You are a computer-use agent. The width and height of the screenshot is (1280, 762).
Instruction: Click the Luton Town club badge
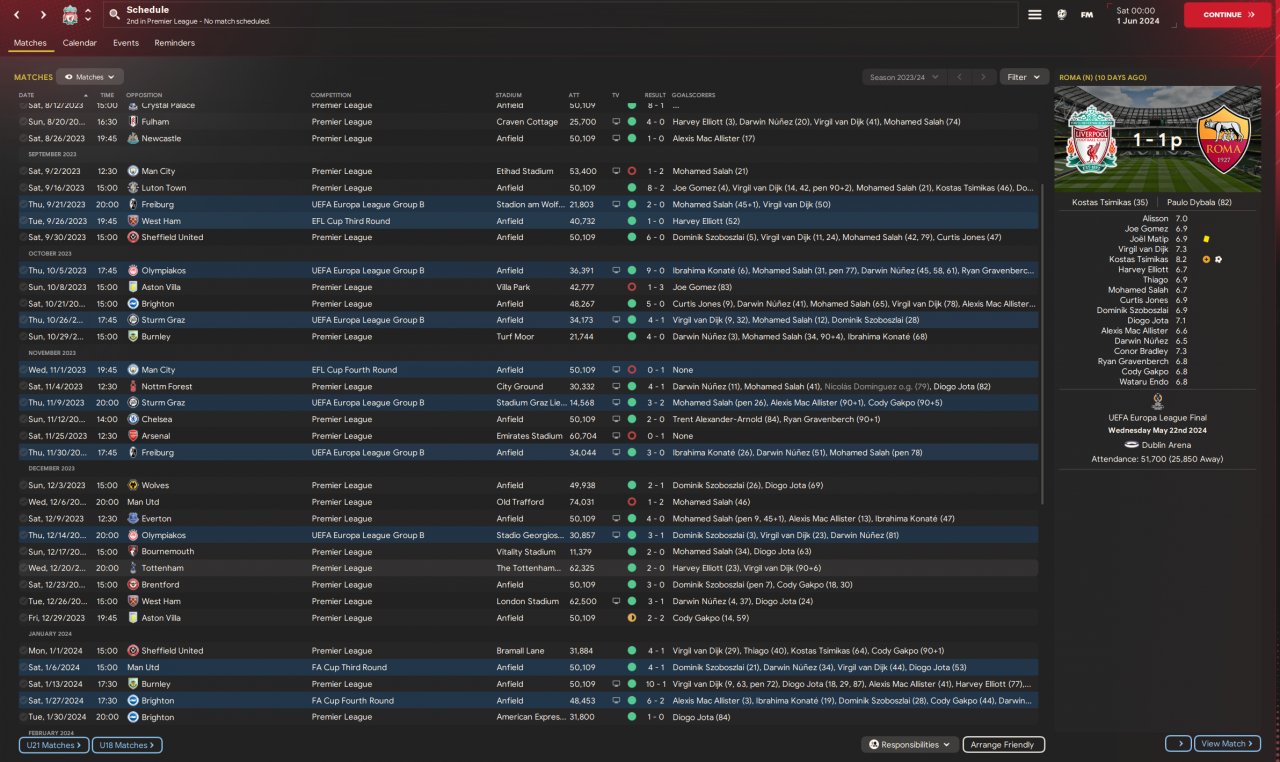pyautogui.click(x=133, y=188)
